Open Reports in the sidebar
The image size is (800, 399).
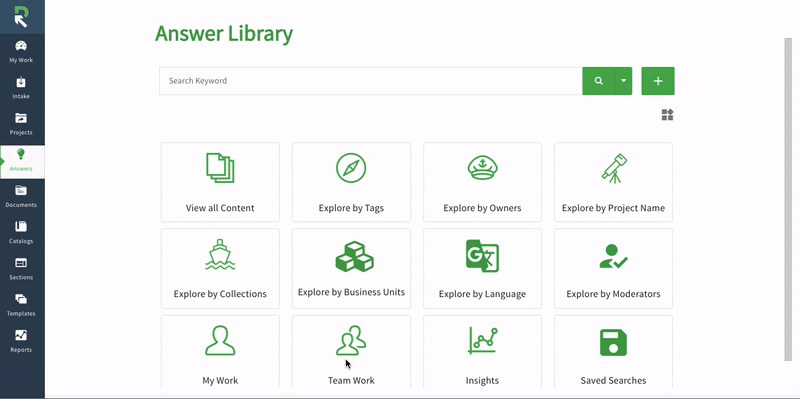21,342
